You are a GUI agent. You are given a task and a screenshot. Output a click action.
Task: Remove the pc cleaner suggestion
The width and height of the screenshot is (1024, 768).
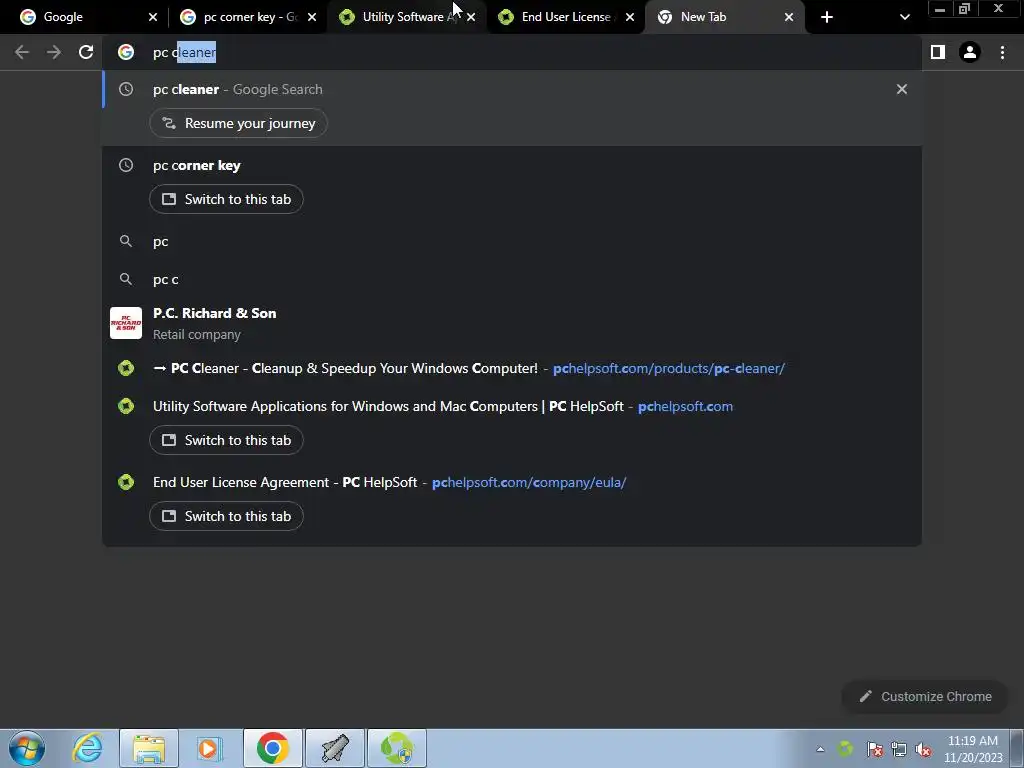point(902,89)
